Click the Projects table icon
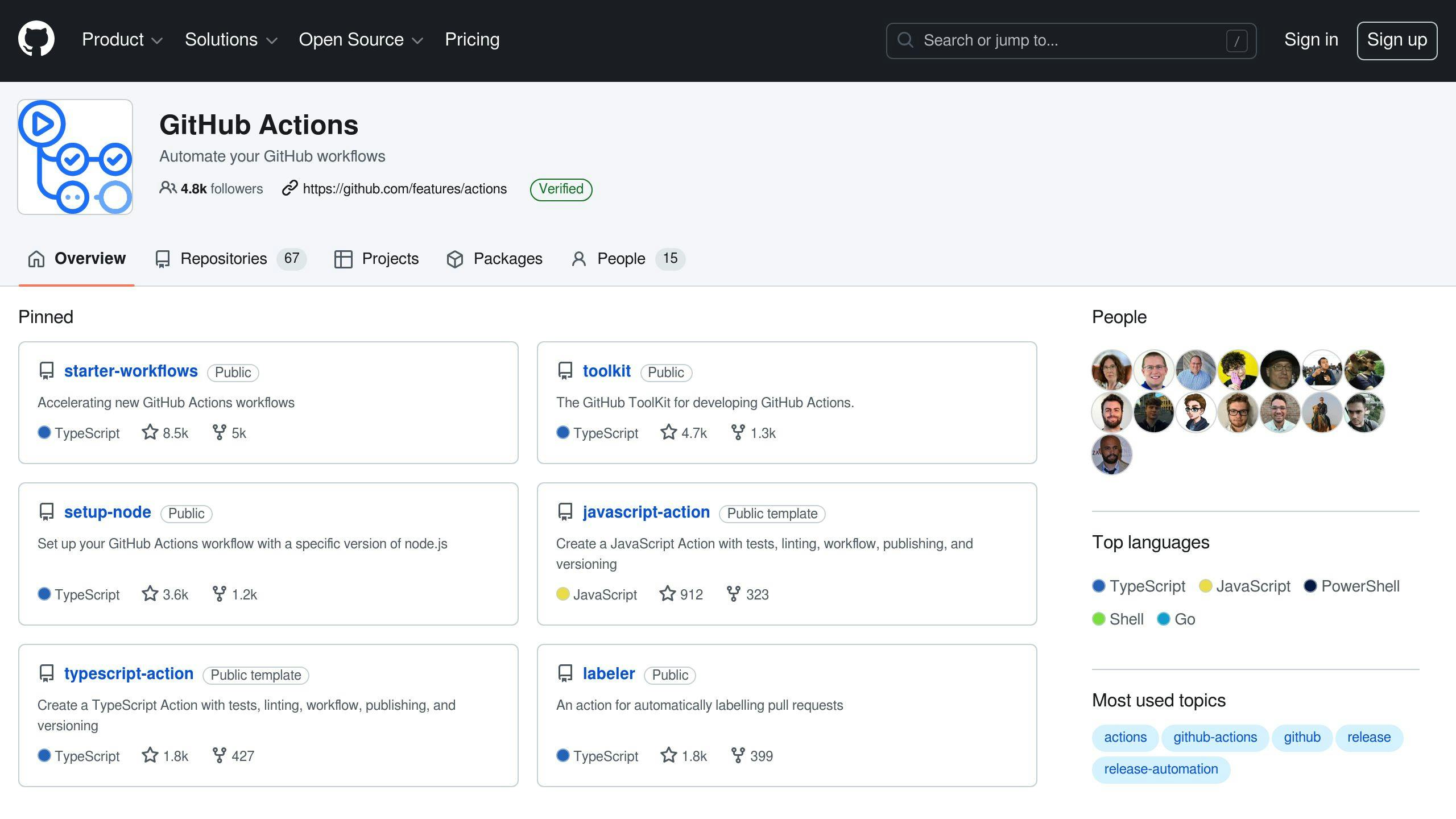 (343, 259)
